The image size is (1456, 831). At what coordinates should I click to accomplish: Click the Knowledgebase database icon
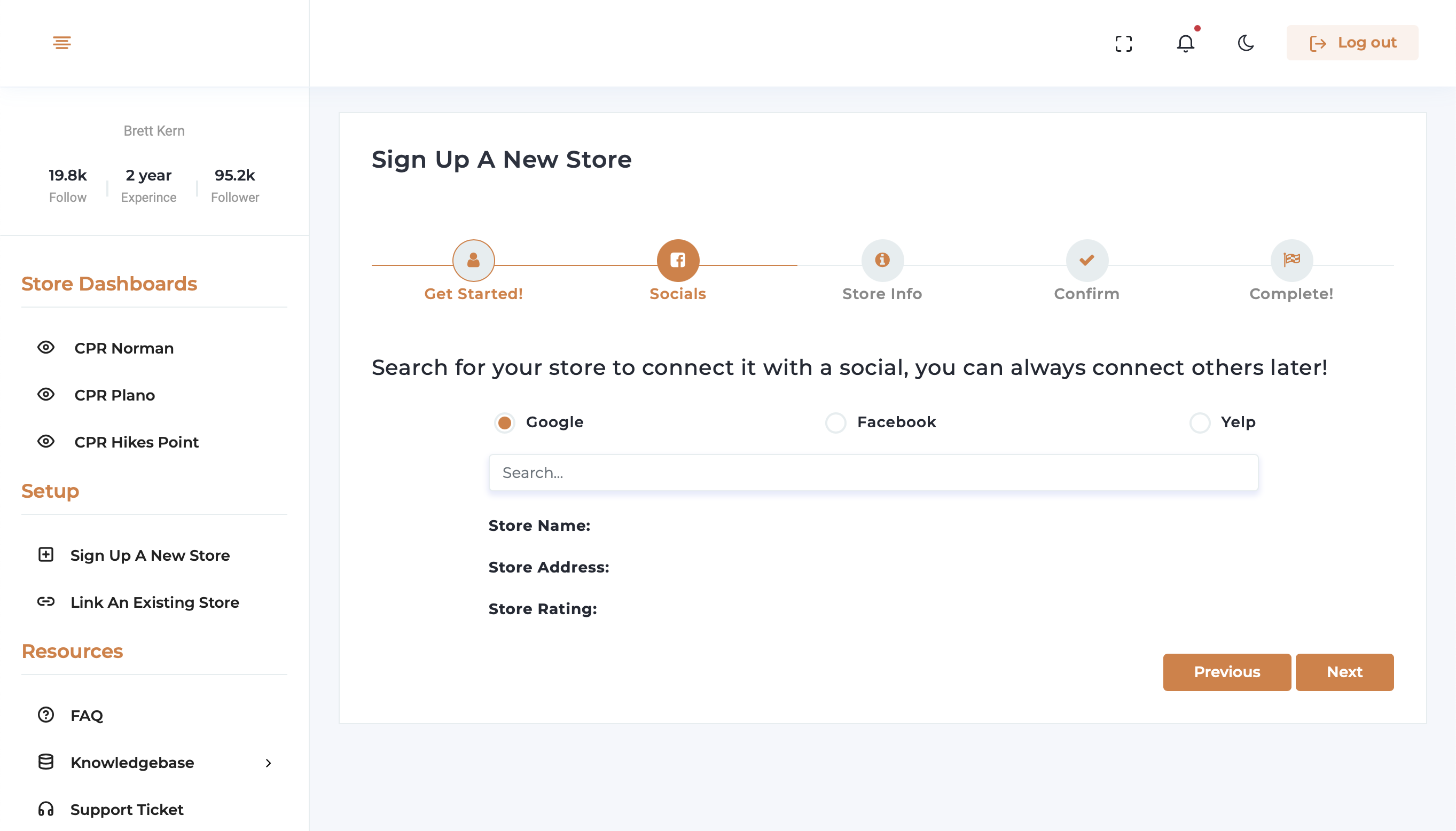click(45, 762)
